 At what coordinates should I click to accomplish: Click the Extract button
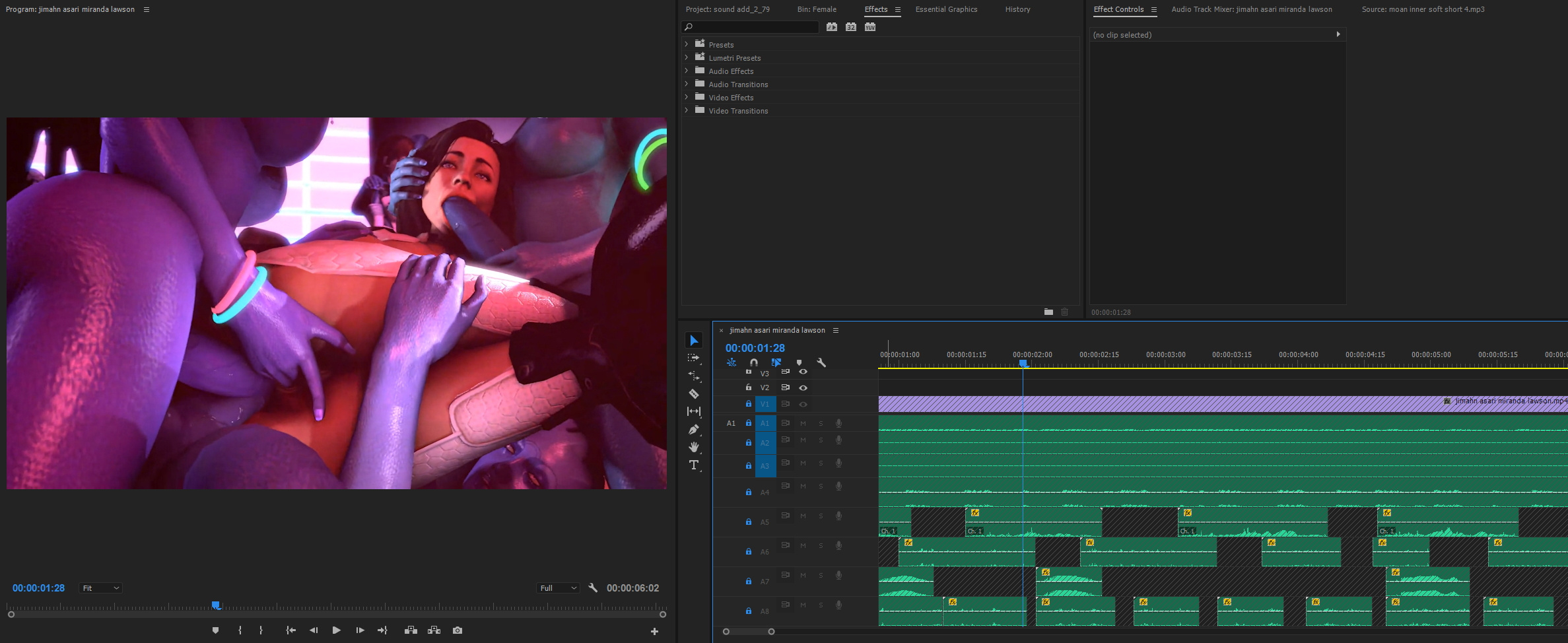point(434,630)
